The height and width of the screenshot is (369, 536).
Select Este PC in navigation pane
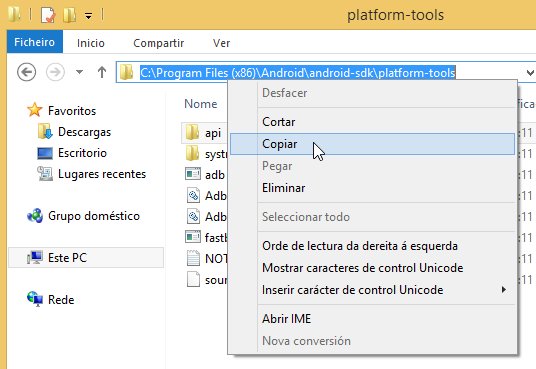pyautogui.click(x=67, y=258)
